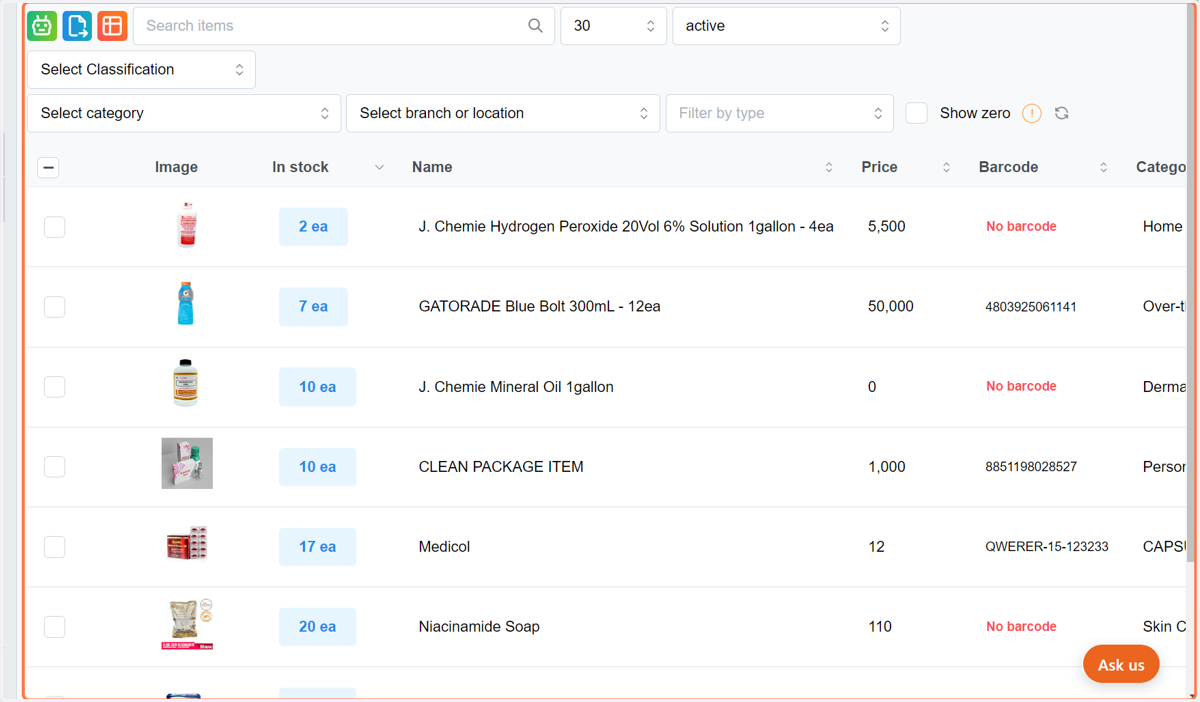Click the orange info warning icon
Viewport: 1200px width, 702px height.
[x=1032, y=113]
